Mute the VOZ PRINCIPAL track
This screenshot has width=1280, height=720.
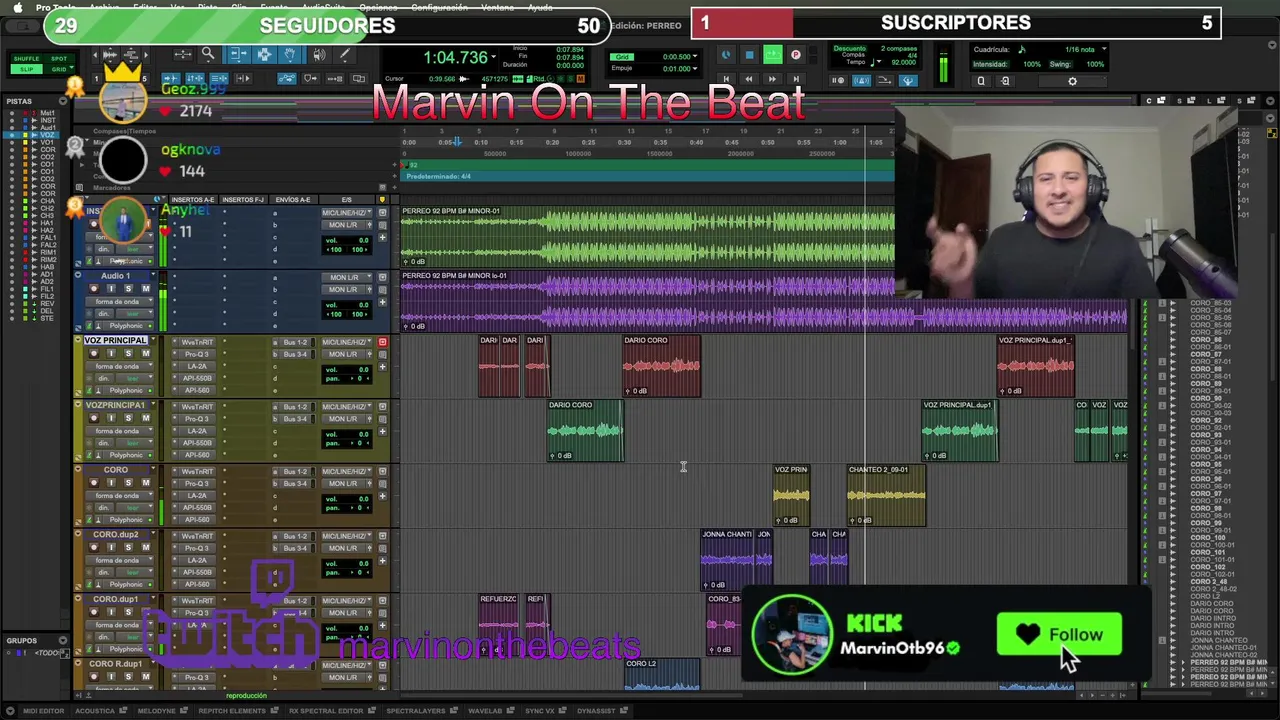145,354
